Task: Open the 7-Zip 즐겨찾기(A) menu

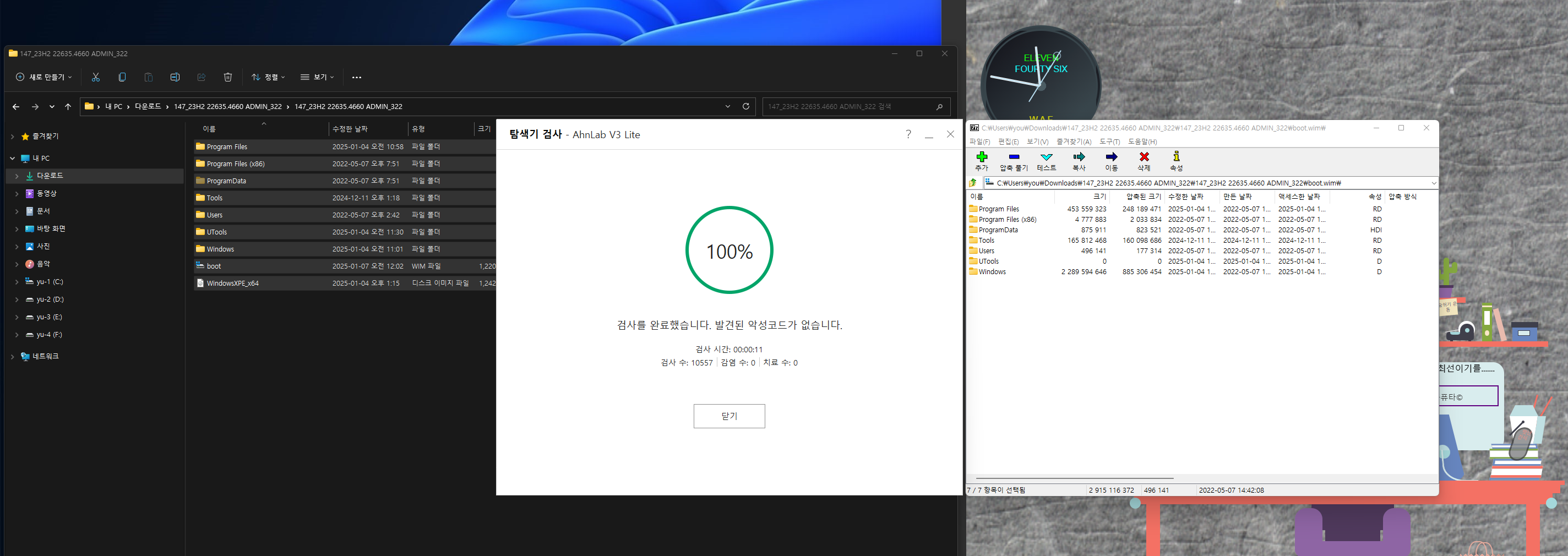Action: pyautogui.click(x=1074, y=141)
